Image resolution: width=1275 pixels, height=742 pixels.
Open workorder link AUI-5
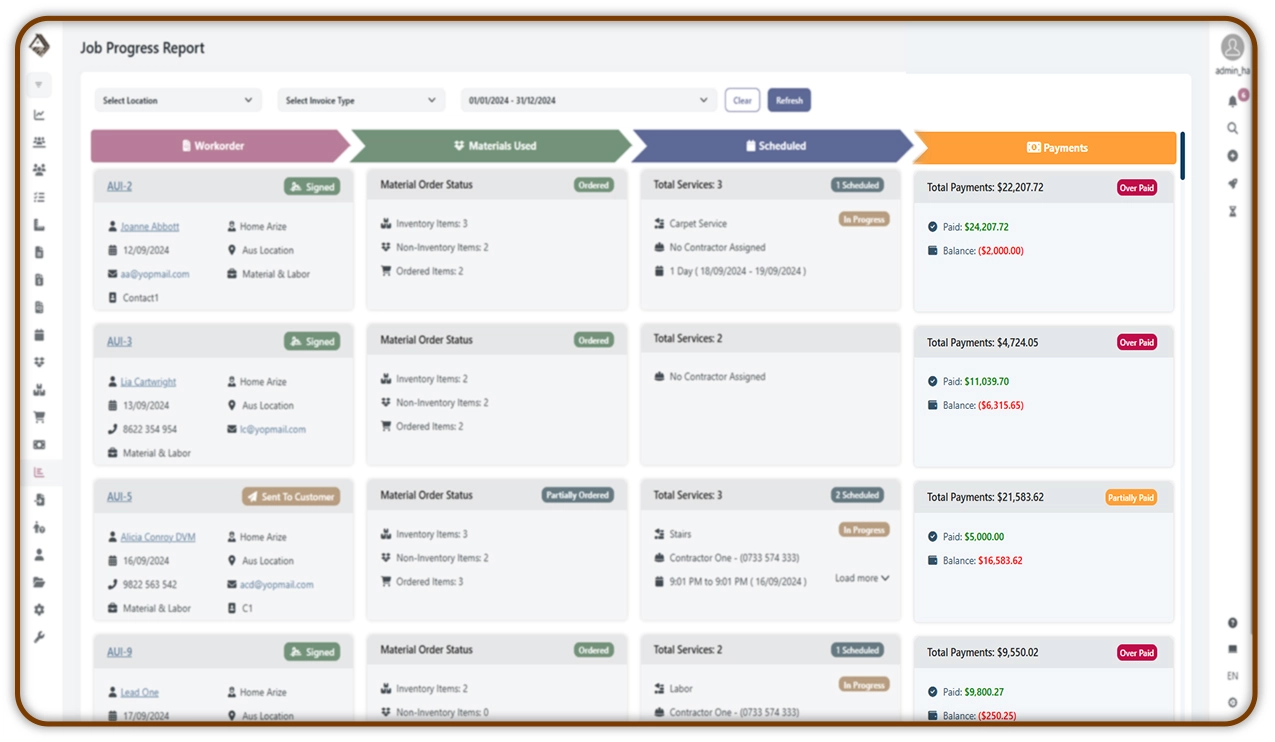pos(119,496)
